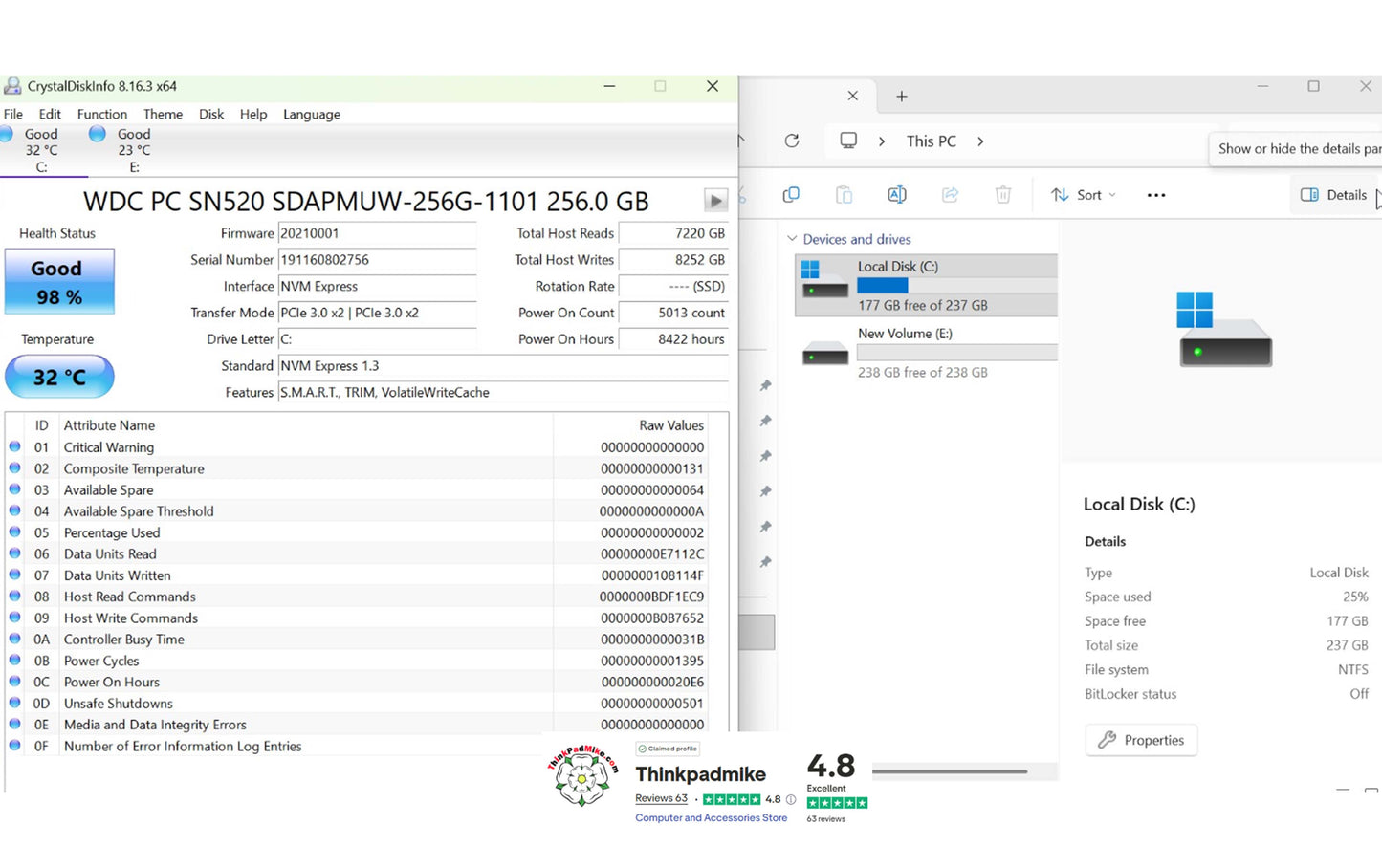Click the Paste icon in Explorer toolbar
This screenshot has width=1382, height=868.
click(x=844, y=195)
